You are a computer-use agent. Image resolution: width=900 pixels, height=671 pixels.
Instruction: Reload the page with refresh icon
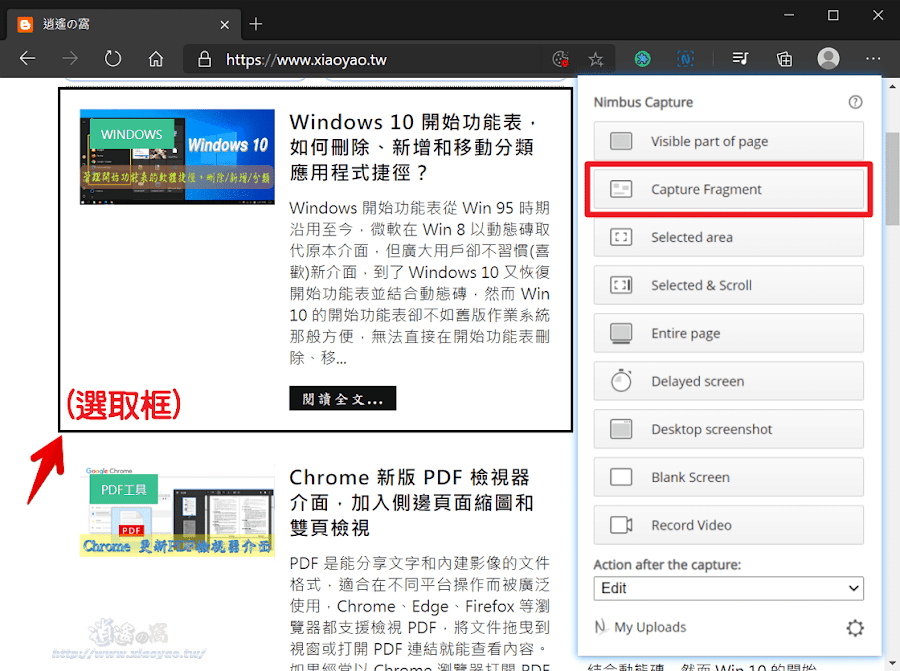tap(112, 59)
